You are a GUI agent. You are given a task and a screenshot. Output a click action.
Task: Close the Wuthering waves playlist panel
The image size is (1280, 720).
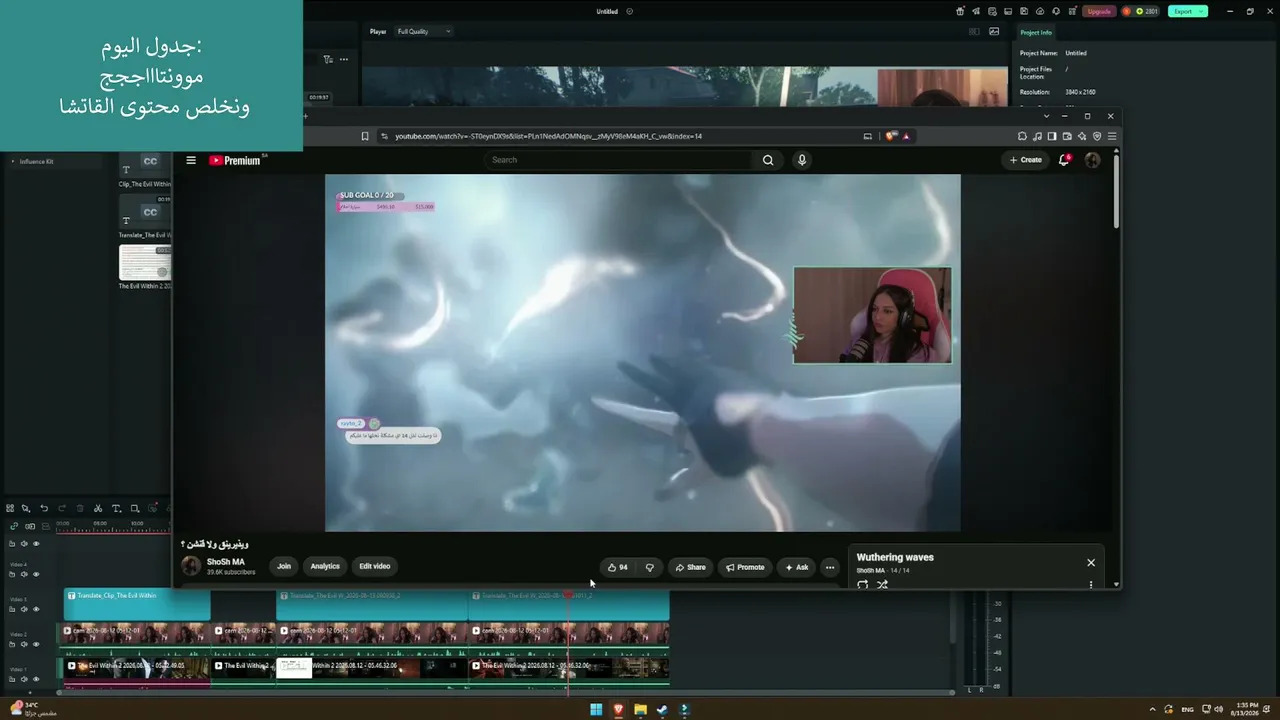[1091, 563]
